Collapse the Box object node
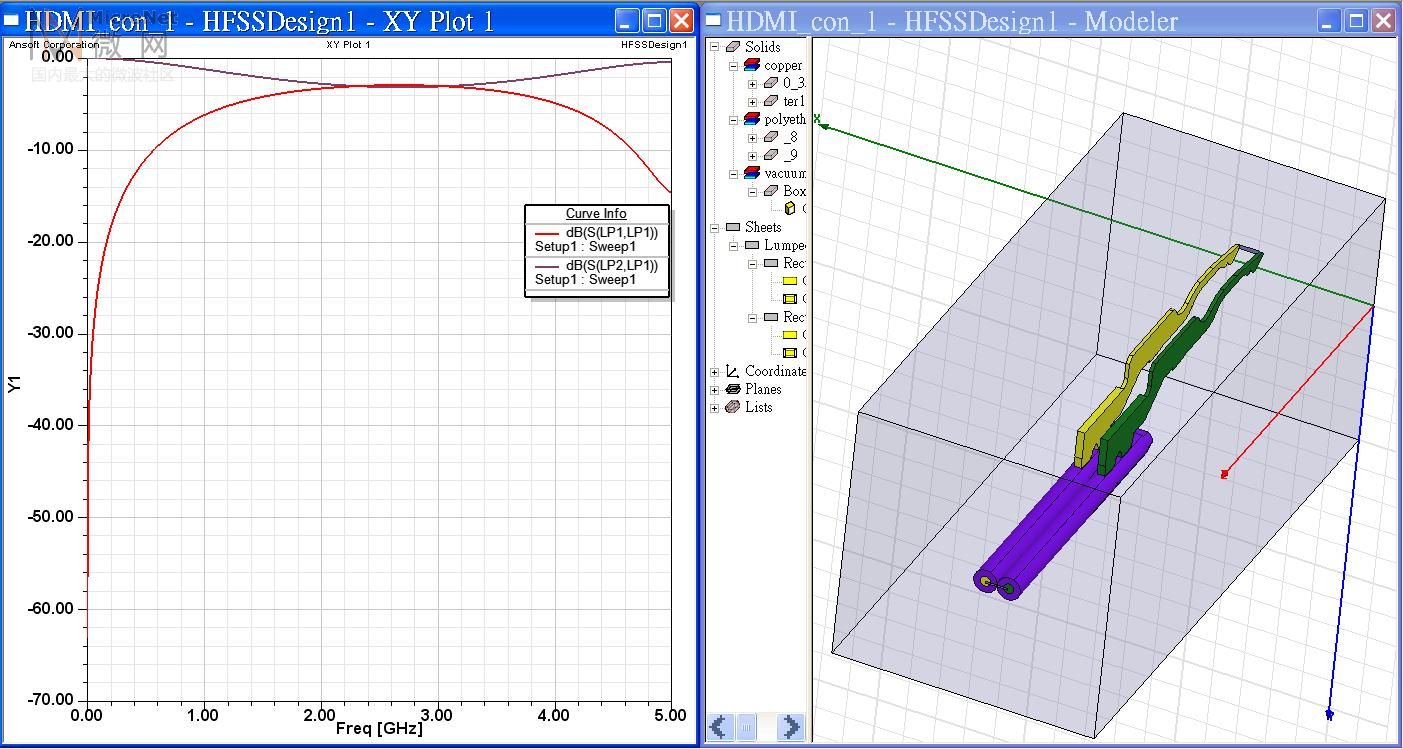The height and width of the screenshot is (749, 1403). (x=752, y=192)
